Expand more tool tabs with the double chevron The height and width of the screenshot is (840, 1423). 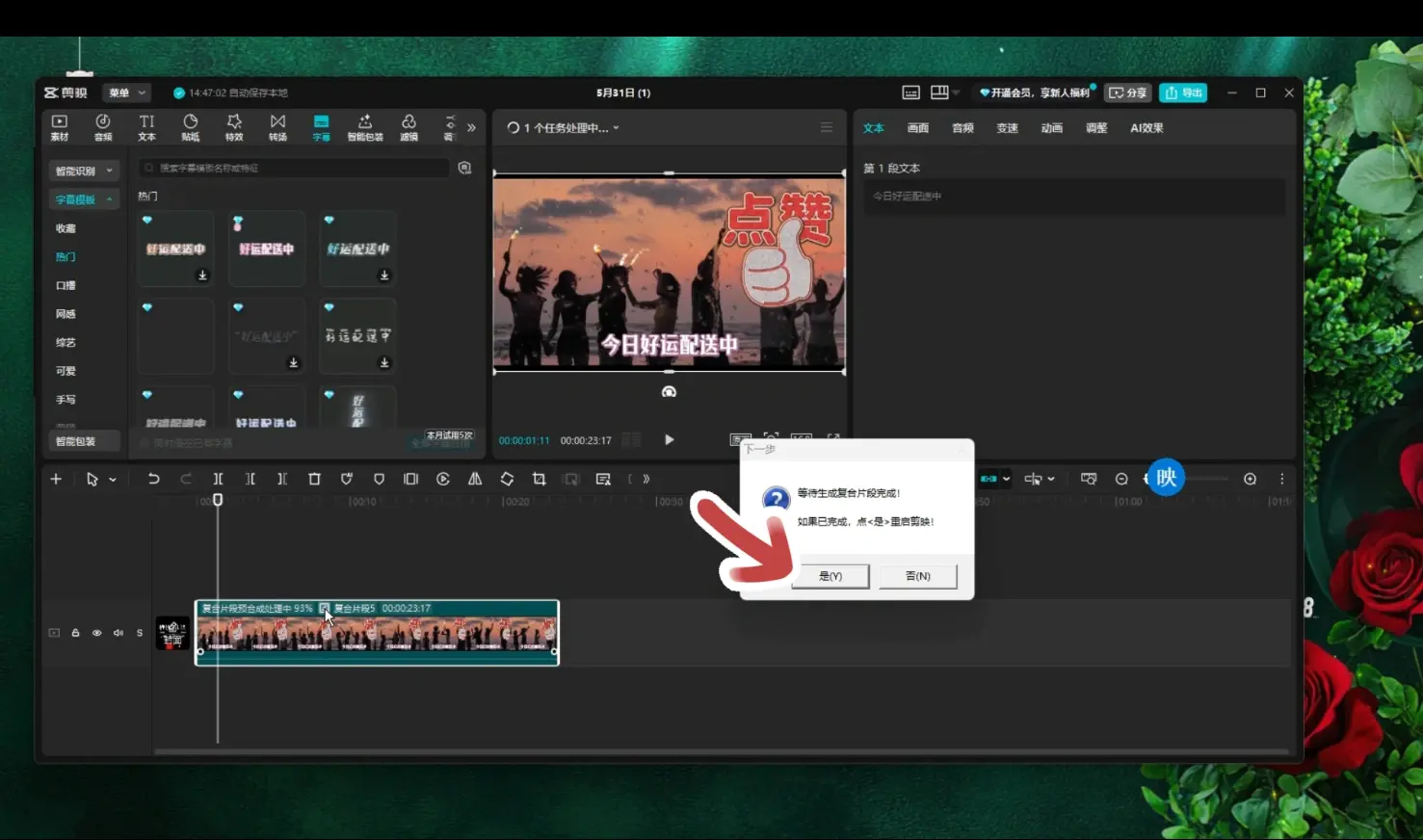tap(471, 127)
